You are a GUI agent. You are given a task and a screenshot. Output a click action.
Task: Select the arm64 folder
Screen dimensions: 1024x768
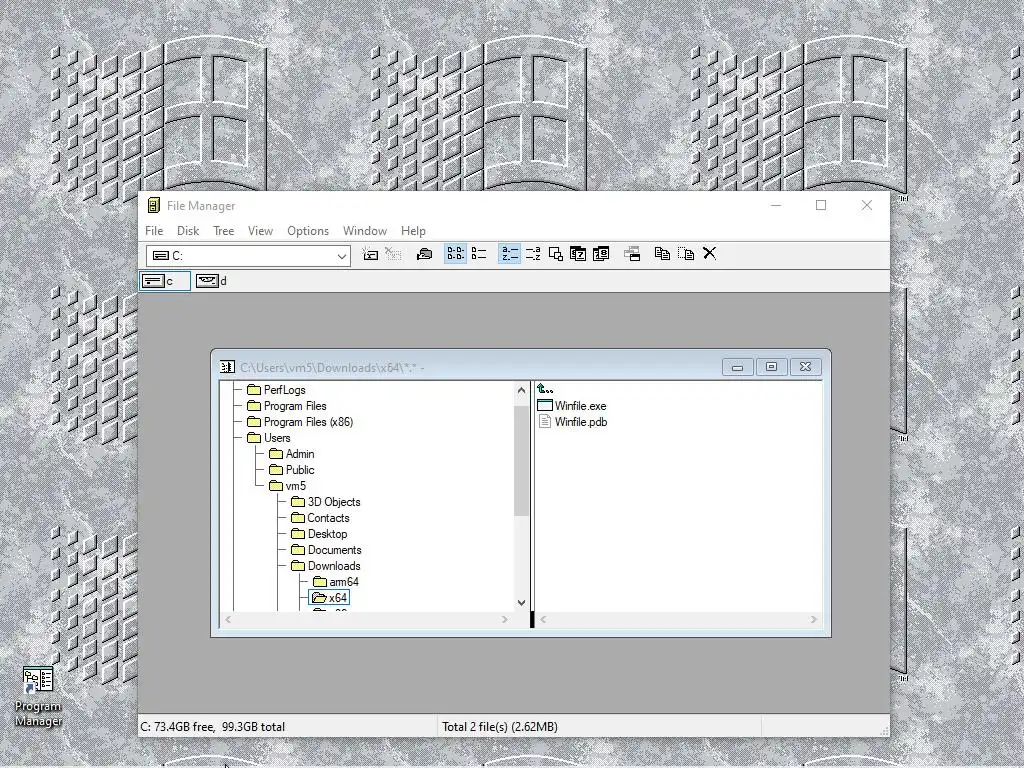336,582
